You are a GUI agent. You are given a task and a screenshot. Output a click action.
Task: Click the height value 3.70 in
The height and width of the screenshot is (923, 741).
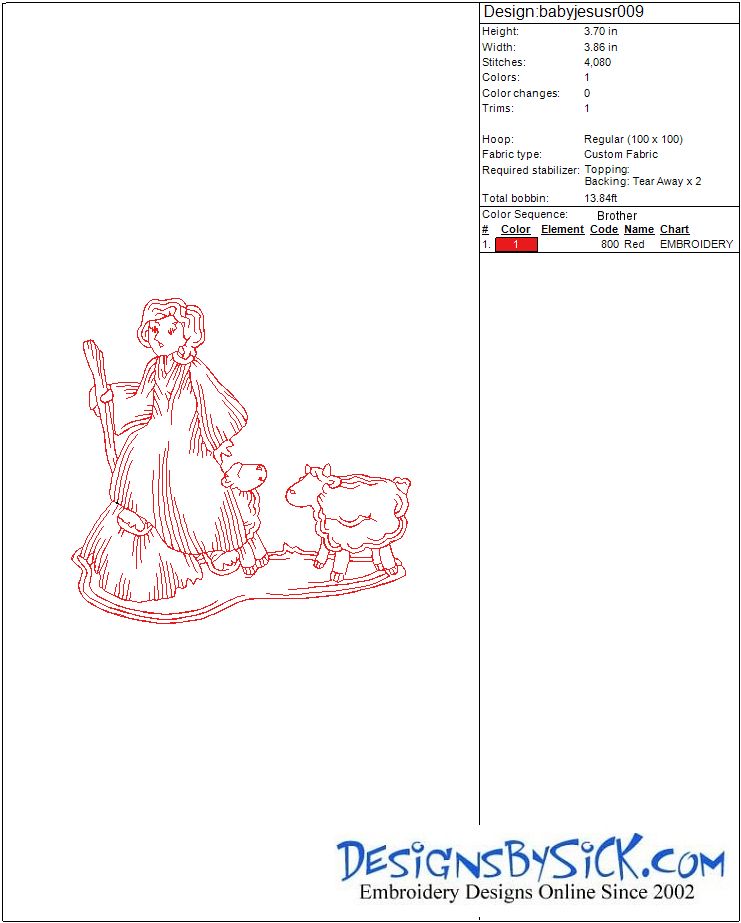(x=600, y=31)
